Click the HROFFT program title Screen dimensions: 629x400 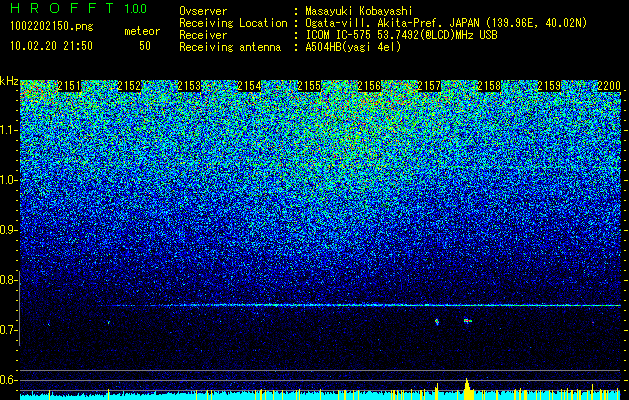point(62,8)
